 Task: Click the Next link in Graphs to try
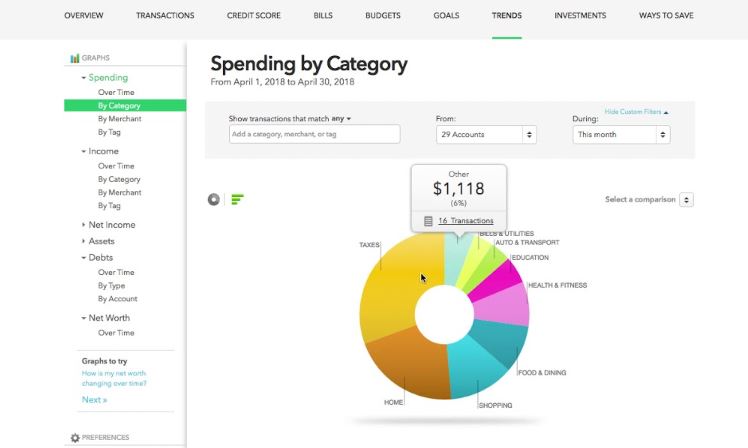pyautogui.click(x=94, y=400)
